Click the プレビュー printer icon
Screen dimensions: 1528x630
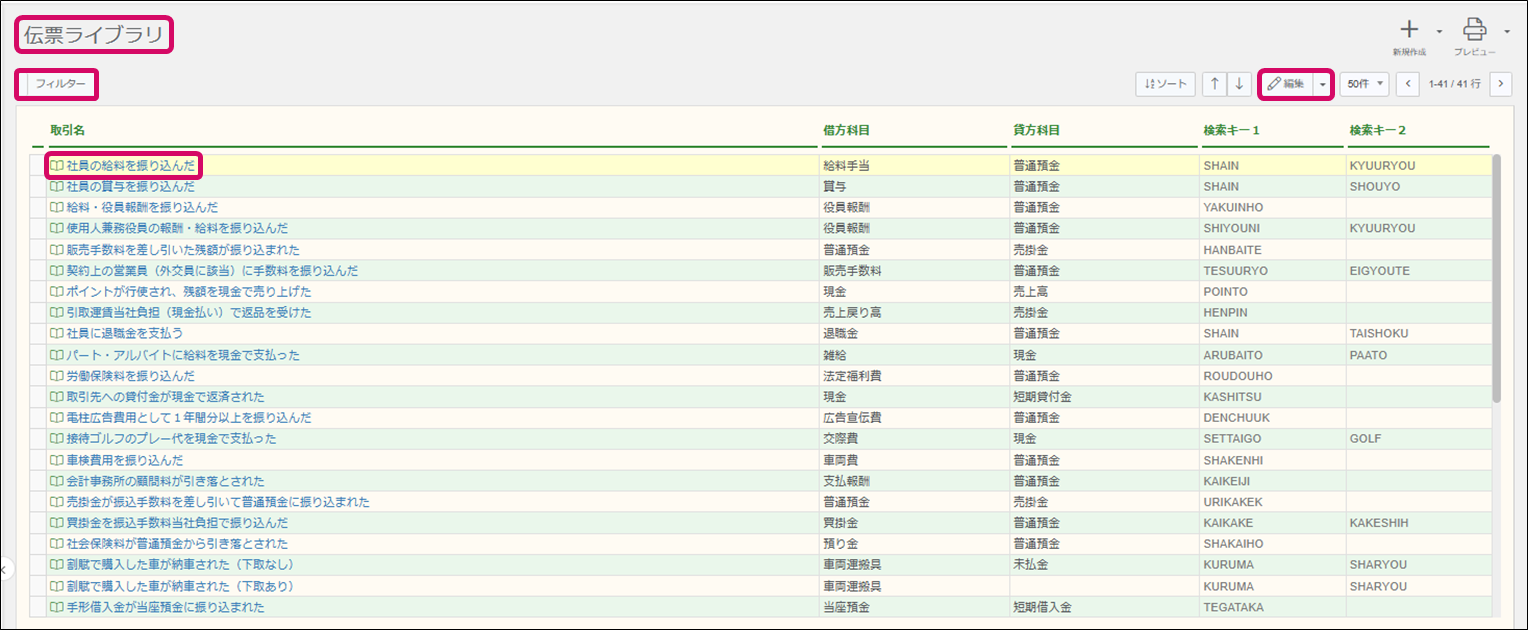pos(1475,30)
